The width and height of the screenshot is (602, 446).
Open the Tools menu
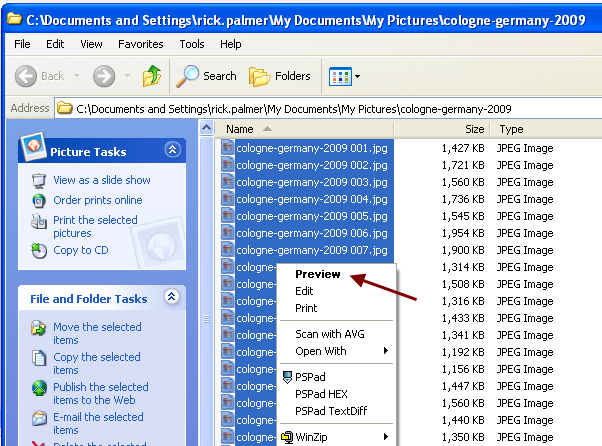pos(192,44)
